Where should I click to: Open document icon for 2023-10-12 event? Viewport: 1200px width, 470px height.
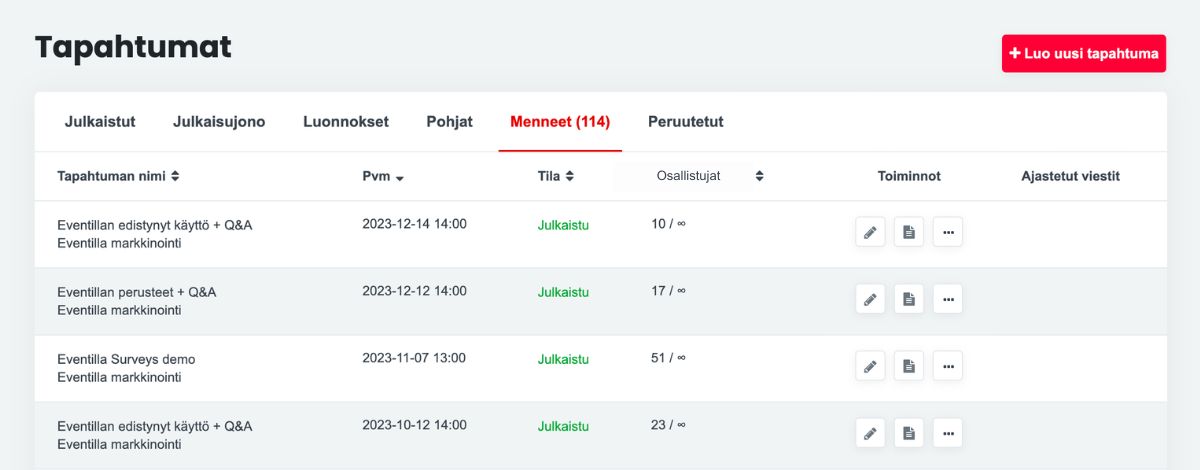coord(909,433)
